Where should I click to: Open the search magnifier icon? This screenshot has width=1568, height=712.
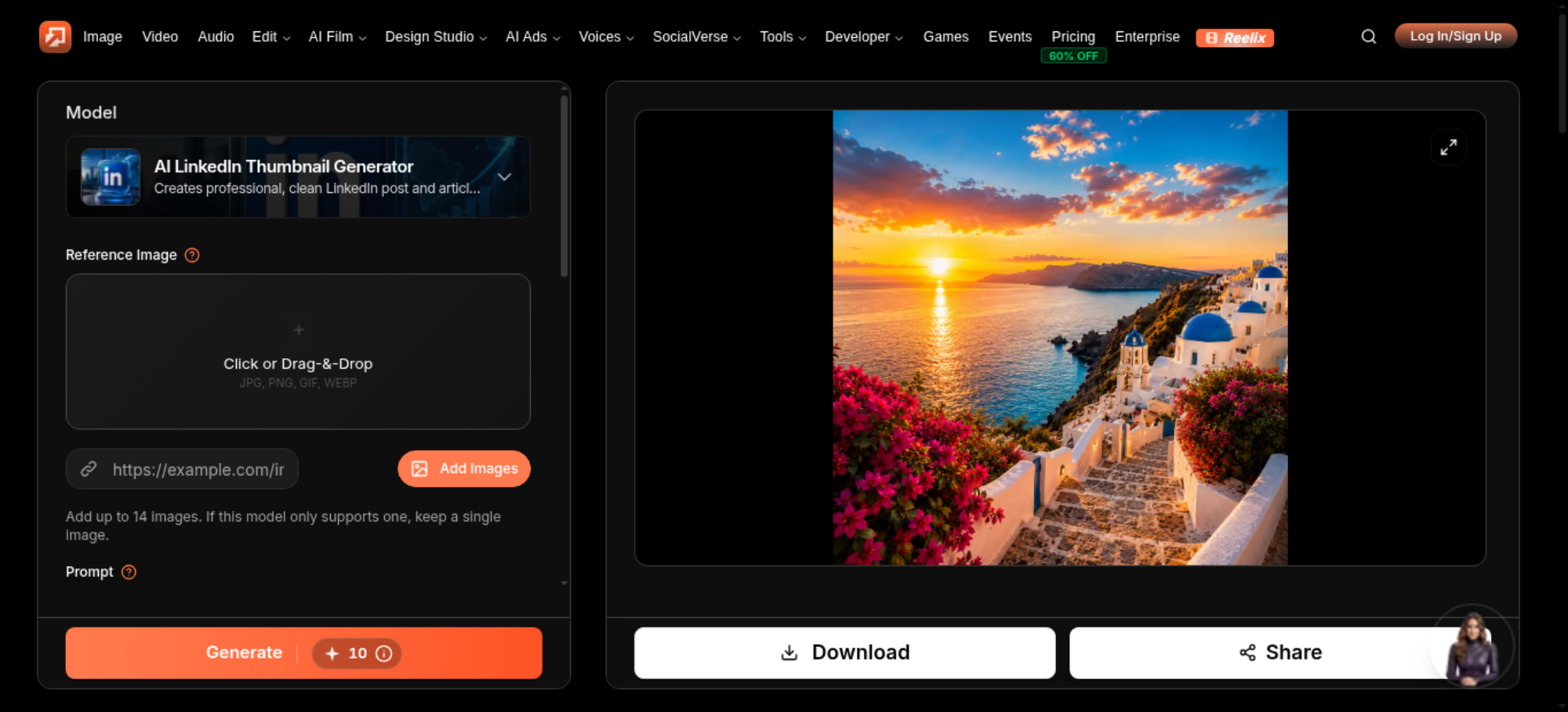coord(1369,37)
